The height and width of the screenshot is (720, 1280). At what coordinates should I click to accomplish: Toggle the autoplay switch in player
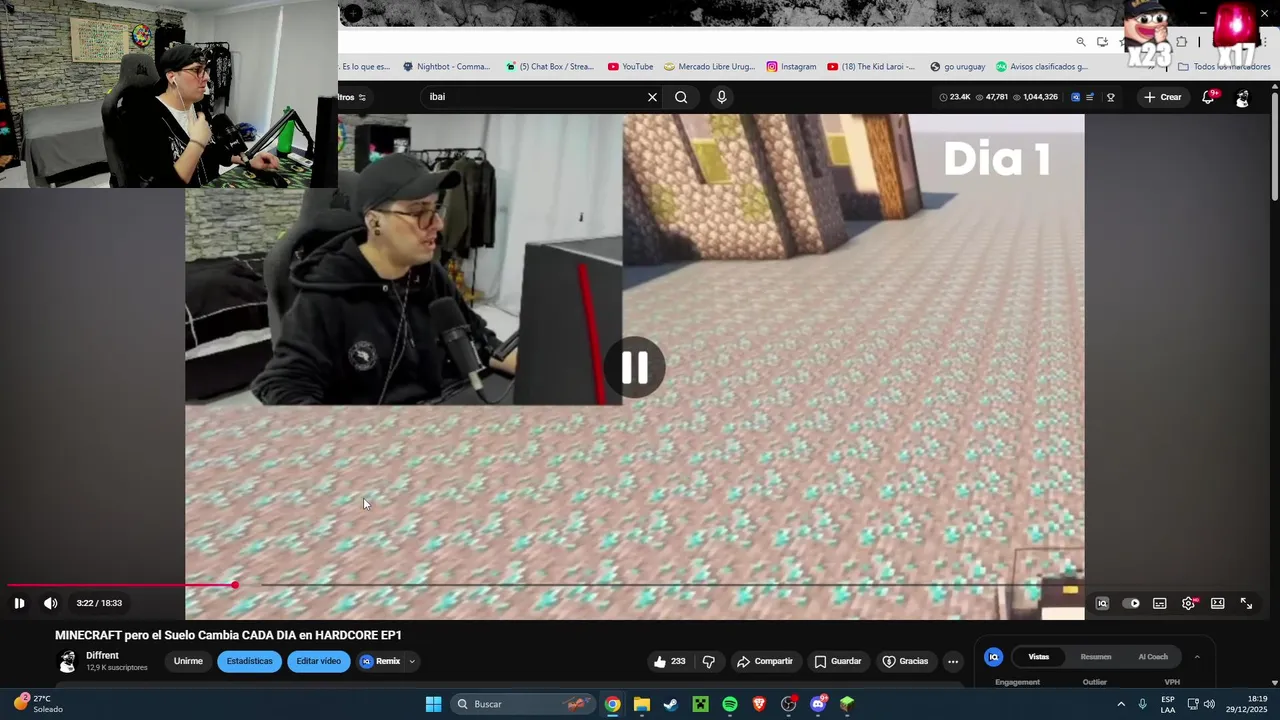(x=1131, y=603)
